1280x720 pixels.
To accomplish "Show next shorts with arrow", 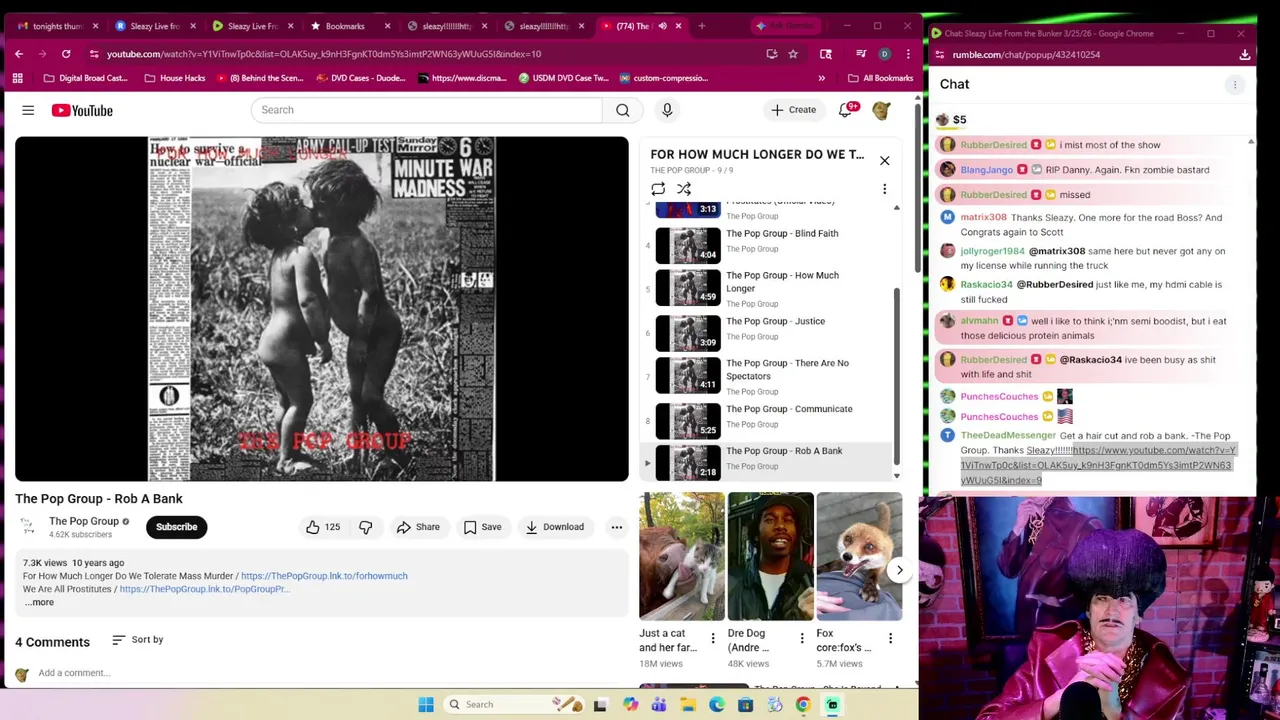I will (x=899, y=570).
